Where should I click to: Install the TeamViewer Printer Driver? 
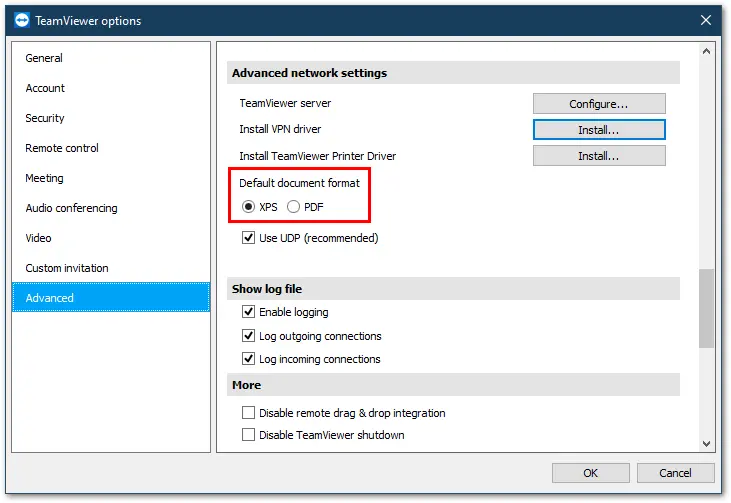[599, 156]
